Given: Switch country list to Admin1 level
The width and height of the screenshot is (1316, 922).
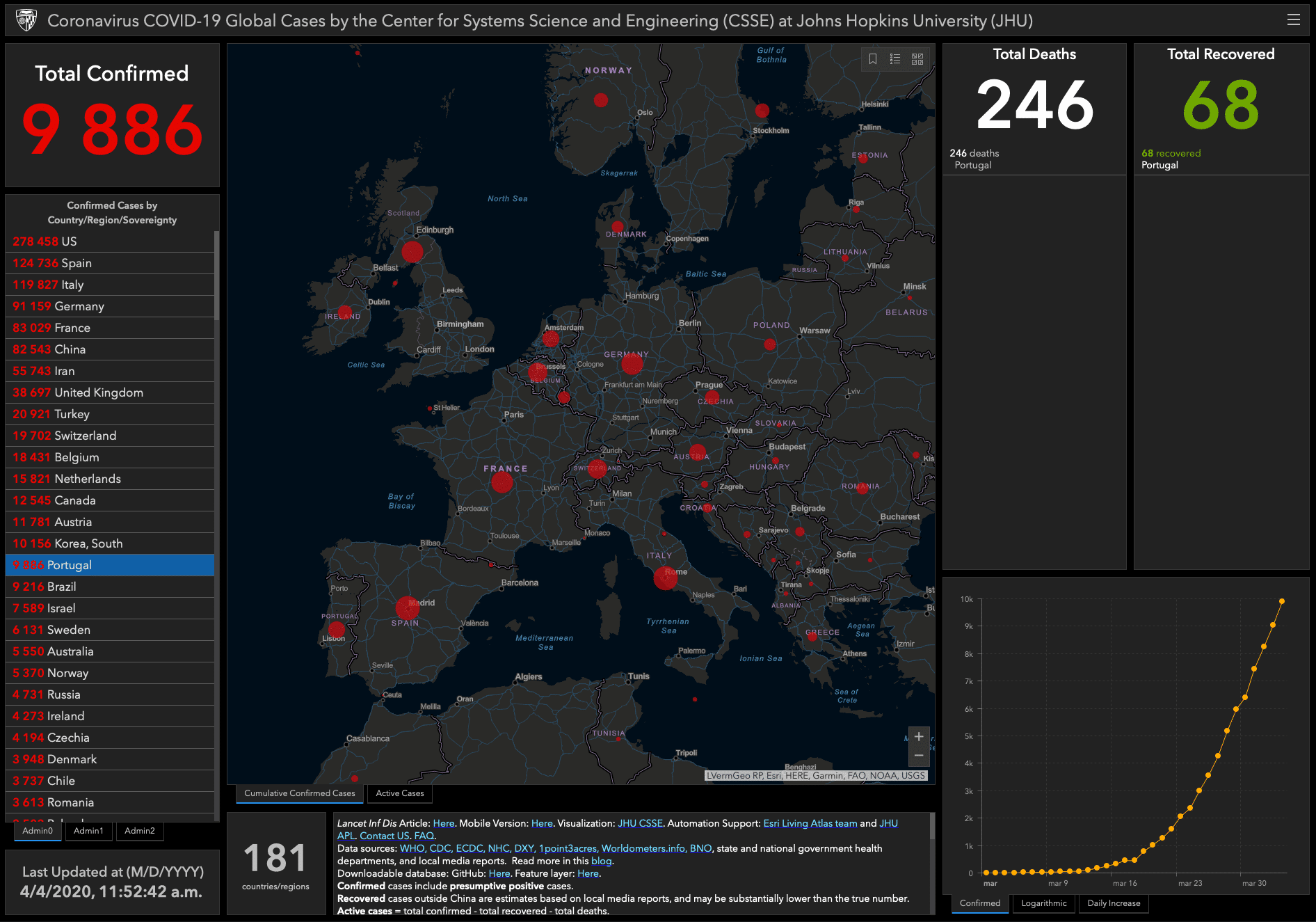Looking at the screenshot, I should coord(88,831).
